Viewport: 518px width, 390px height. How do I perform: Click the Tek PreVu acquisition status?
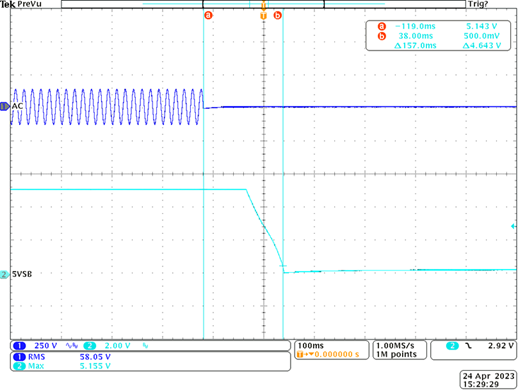coord(21,4)
